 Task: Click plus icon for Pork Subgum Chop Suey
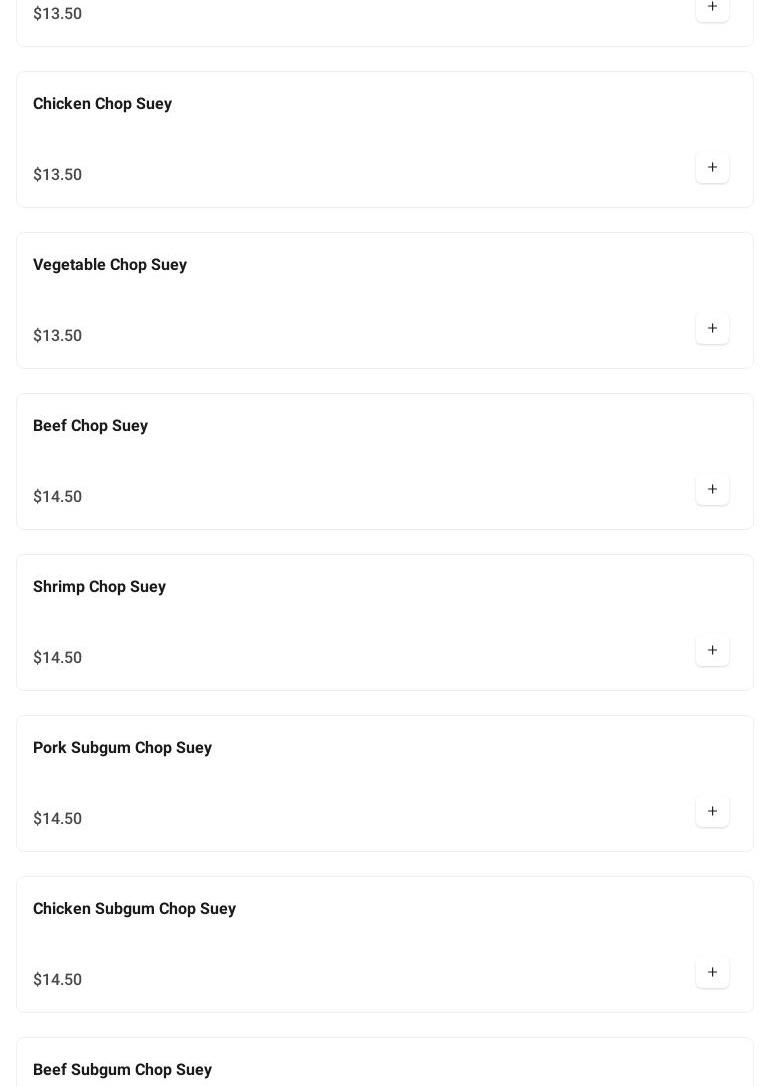click(712, 810)
